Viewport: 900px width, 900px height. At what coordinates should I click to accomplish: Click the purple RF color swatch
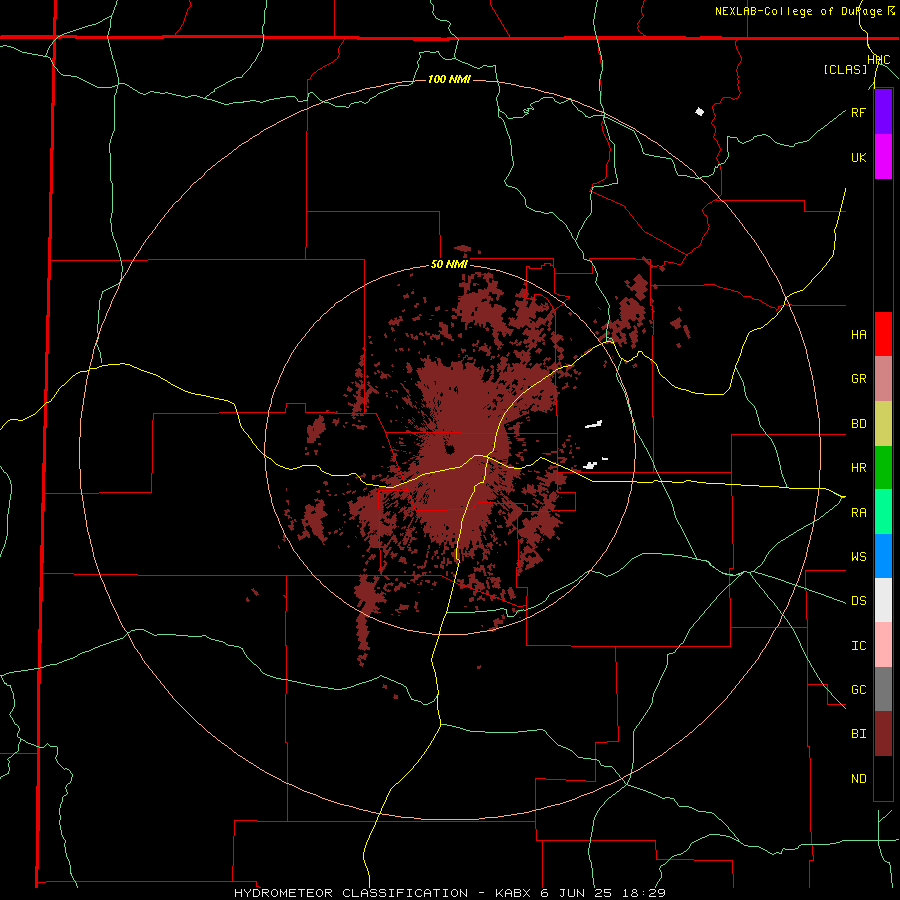click(x=883, y=112)
